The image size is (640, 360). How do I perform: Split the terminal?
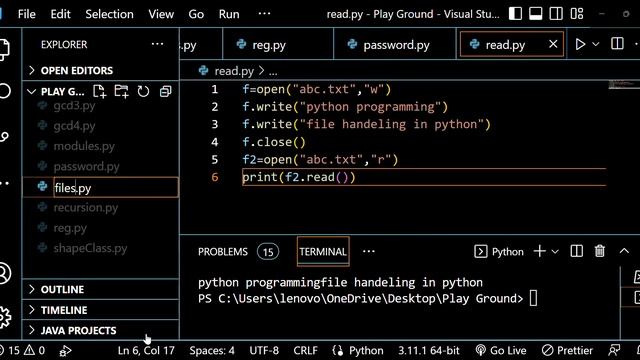[576, 251]
